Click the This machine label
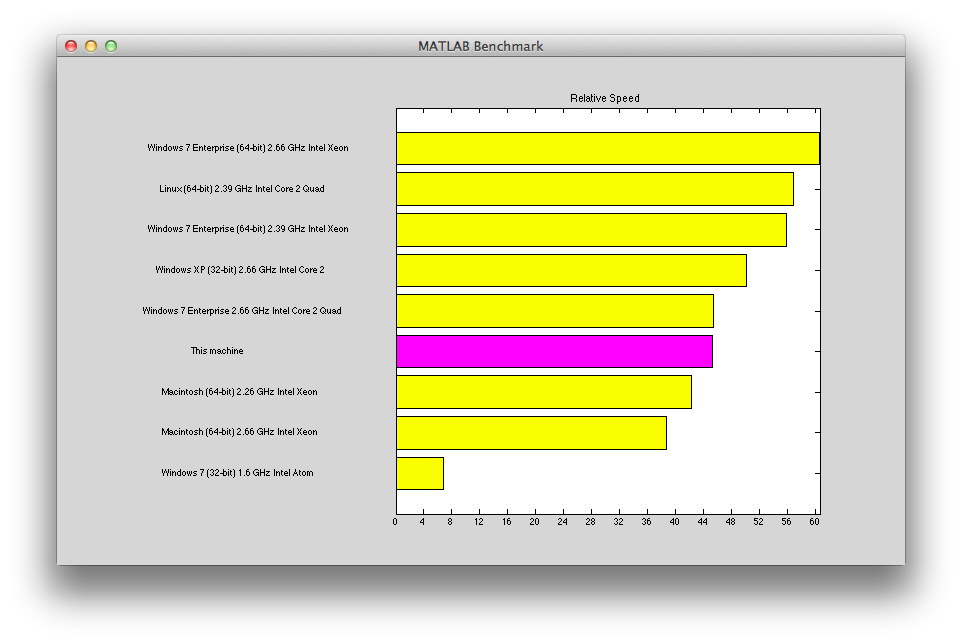Image resolution: width=962 pixels, height=644 pixels. click(x=217, y=351)
